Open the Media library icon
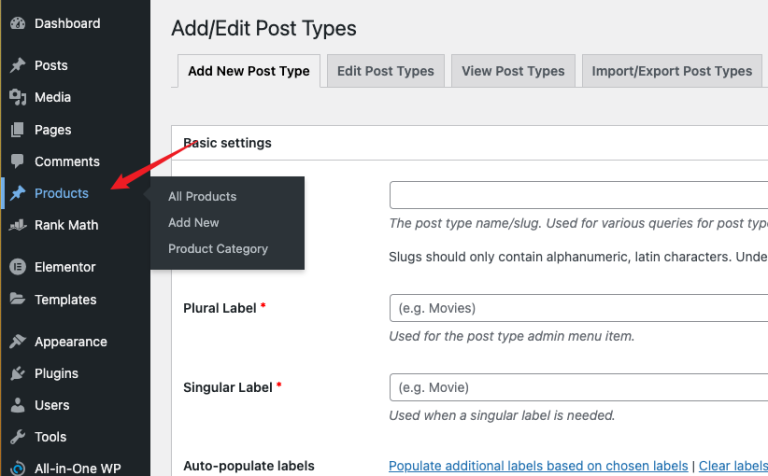The width and height of the screenshot is (768, 476). coord(17,98)
